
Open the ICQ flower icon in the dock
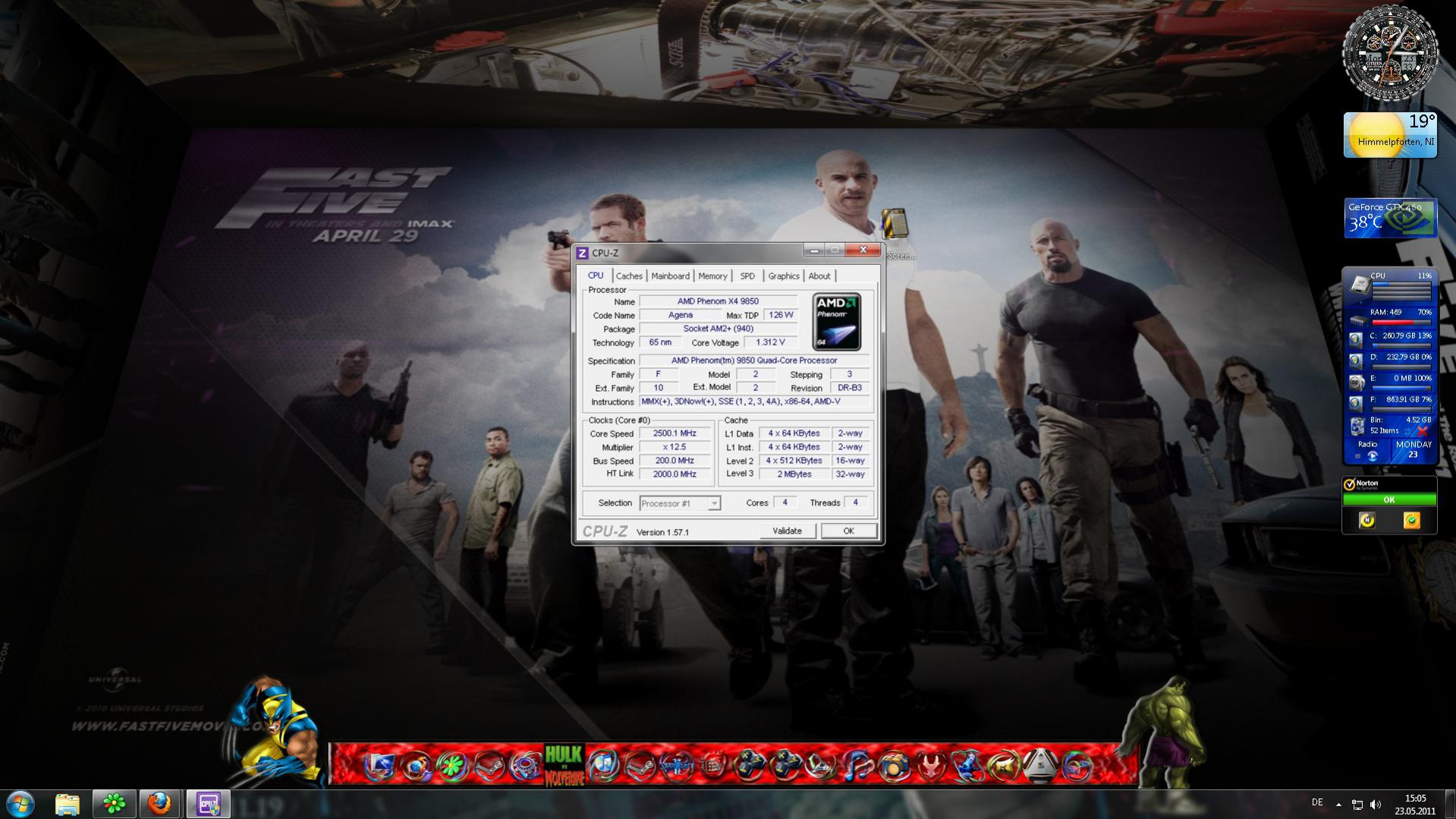point(452,765)
